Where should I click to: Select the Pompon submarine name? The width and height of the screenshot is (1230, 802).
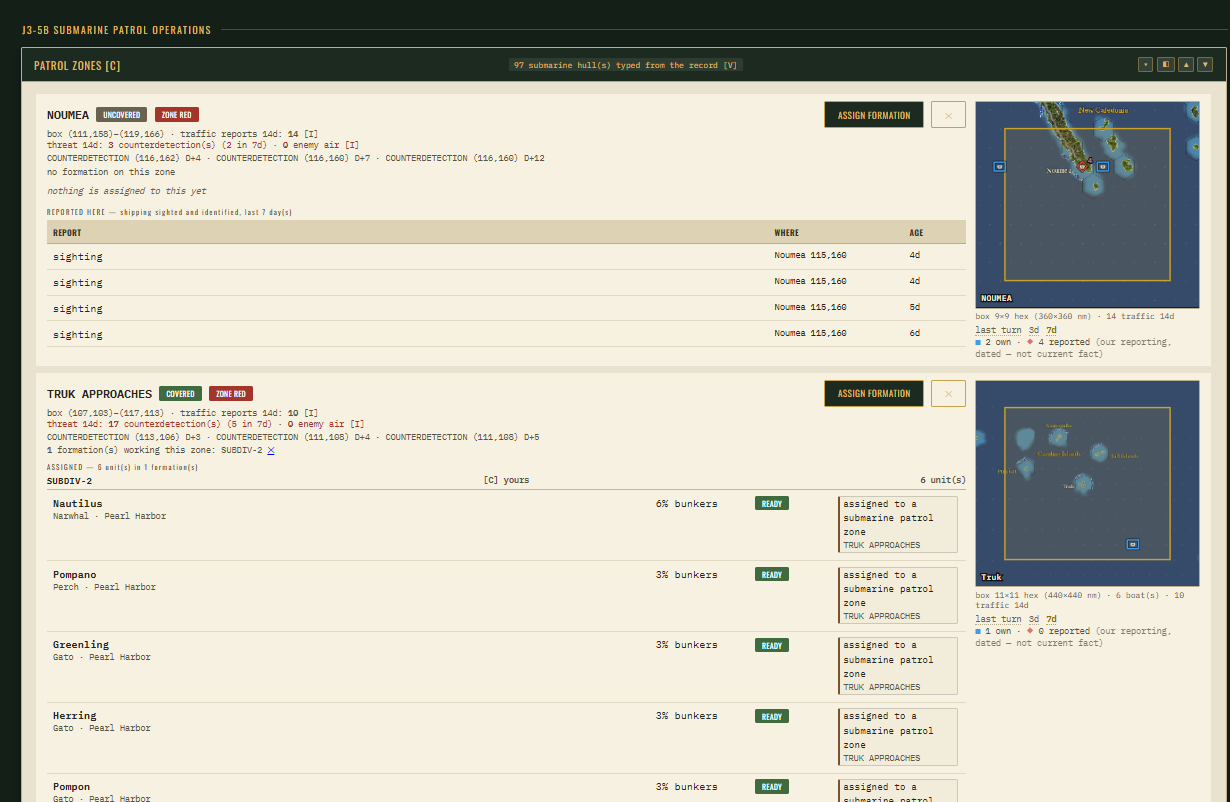tap(71, 787)
